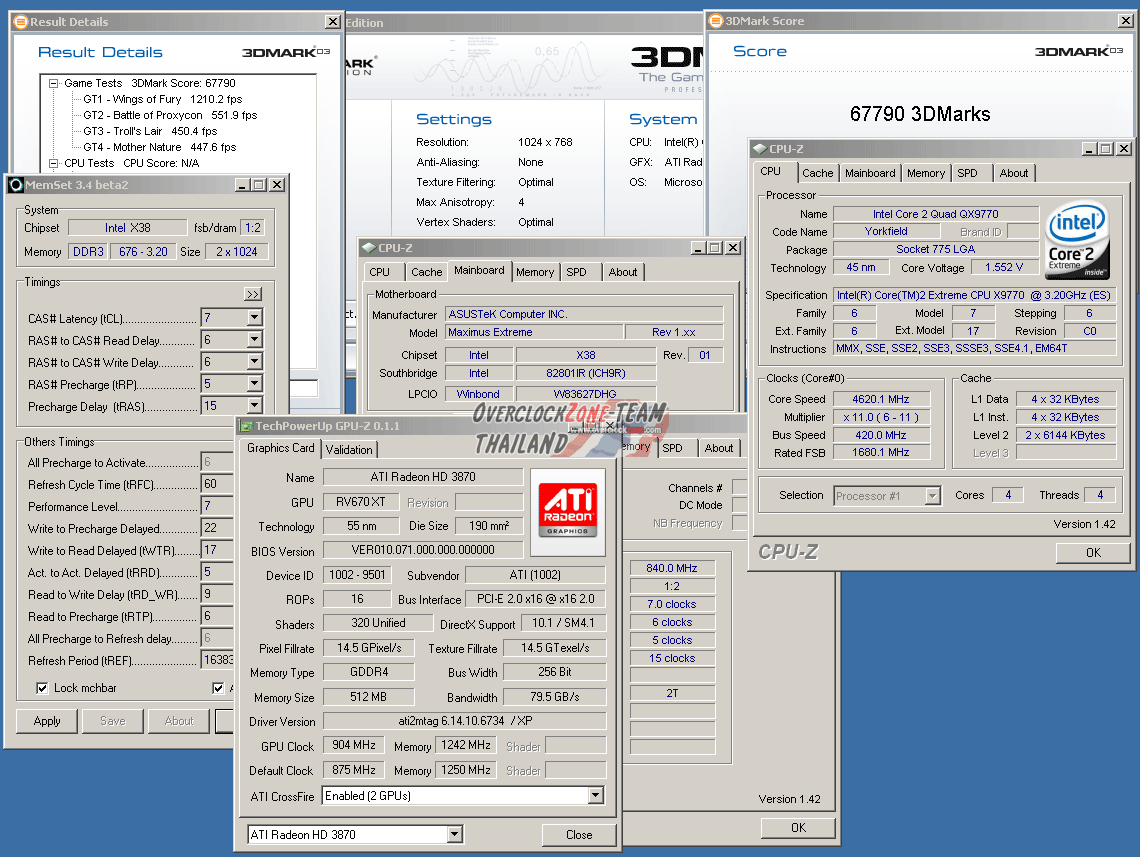Click the Core Speed 4620.1 MHz value
Image resolution: width=1140 pixels, height=857 pixels.
click(881, 399)
